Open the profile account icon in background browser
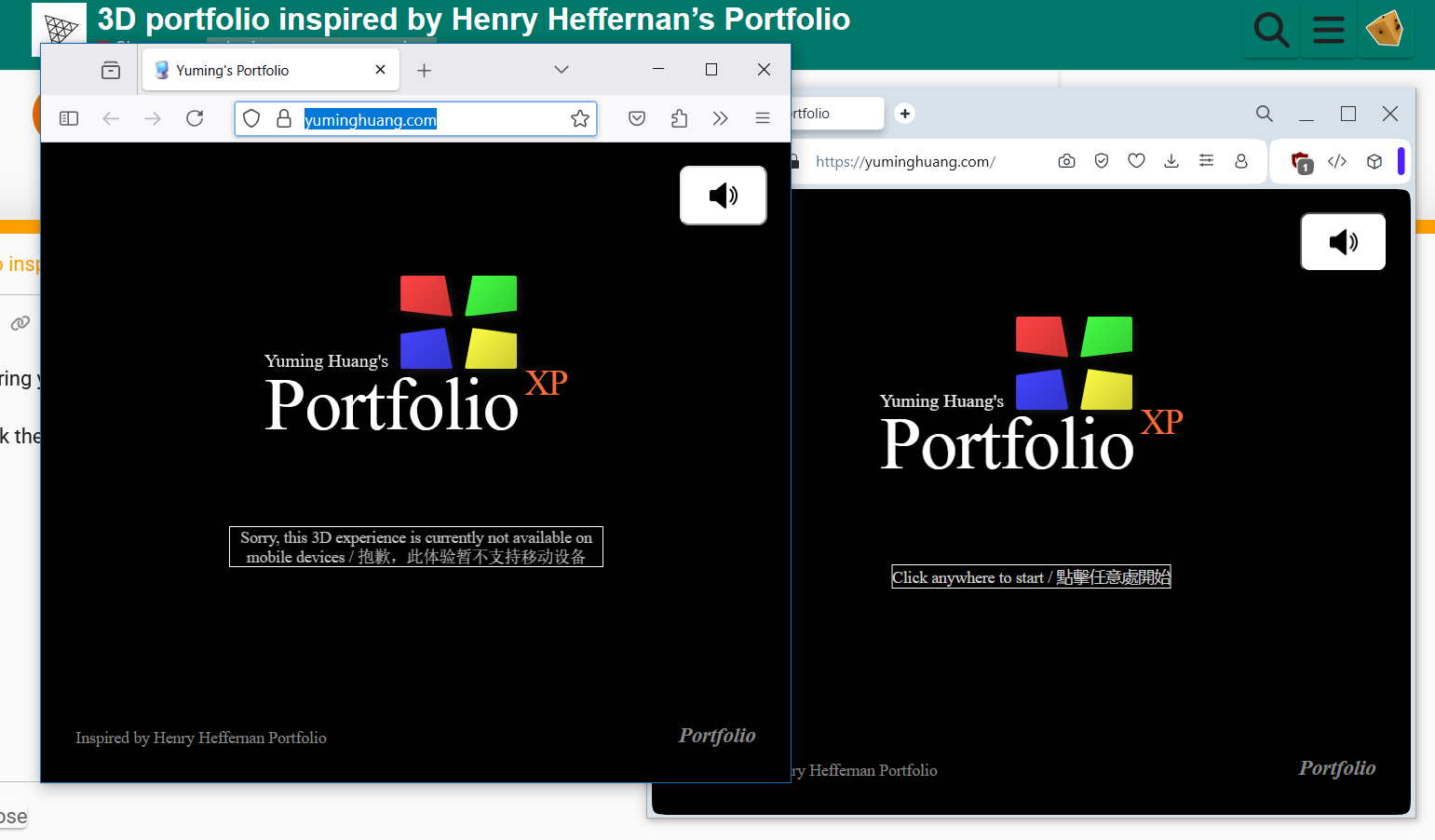The height and width of the screenshot is (840, 1435). coord(1241,161)
